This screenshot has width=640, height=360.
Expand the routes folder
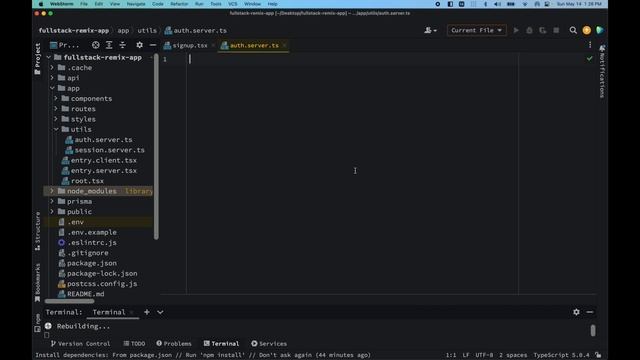coord(56,109)
